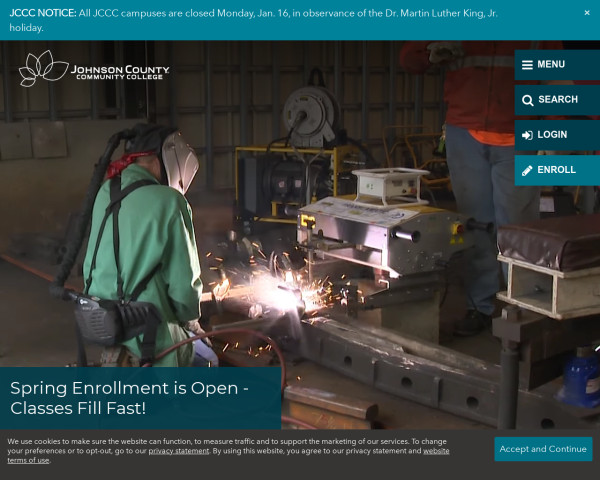Open the MENU navigation label
The height and width of the screenshot is (480, 600).
pos(551,65)
